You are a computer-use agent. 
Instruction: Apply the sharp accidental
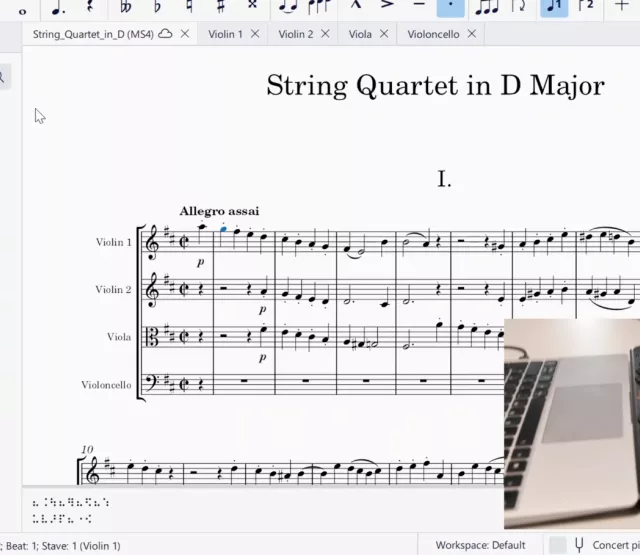220,6
